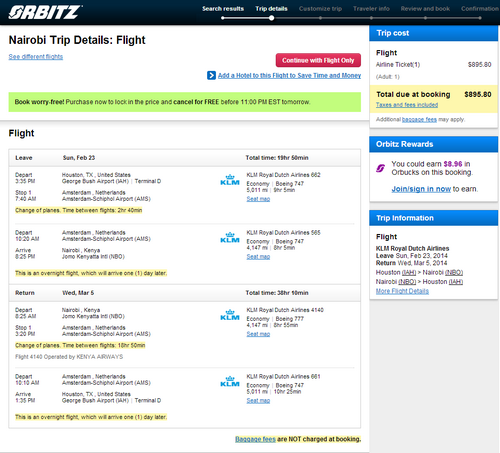This screenshot has height=453, width=500.
Task: Open baggage fees link in Trip cost
Action: [x=419, y=119]
